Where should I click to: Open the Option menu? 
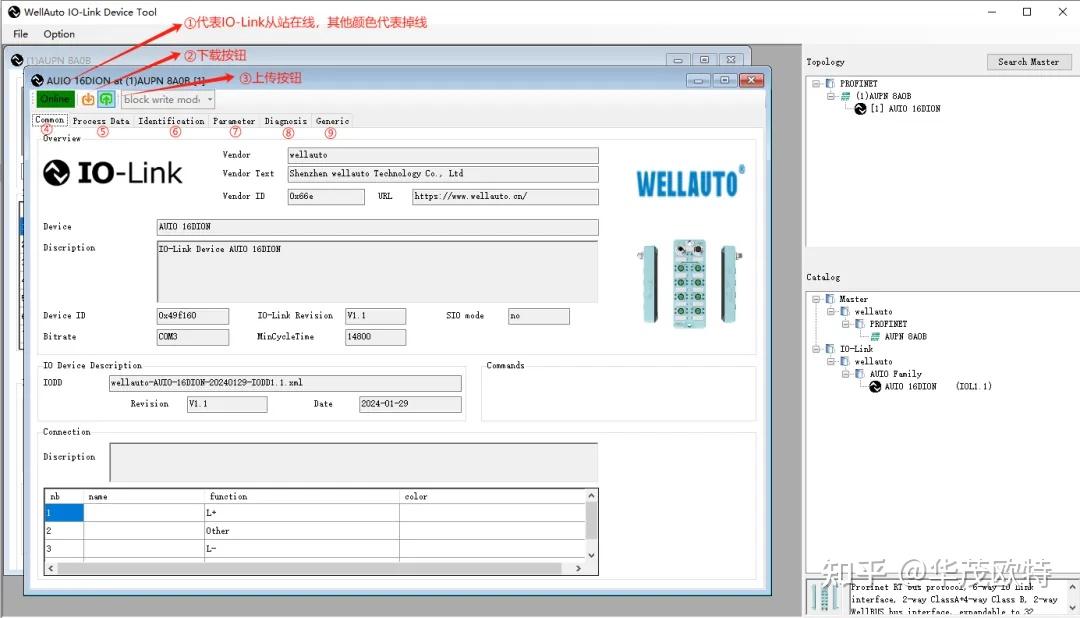click(x=58, y=33)
